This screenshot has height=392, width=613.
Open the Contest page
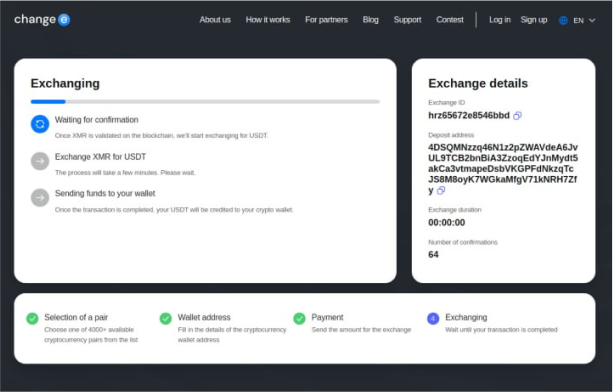point(450,20)
